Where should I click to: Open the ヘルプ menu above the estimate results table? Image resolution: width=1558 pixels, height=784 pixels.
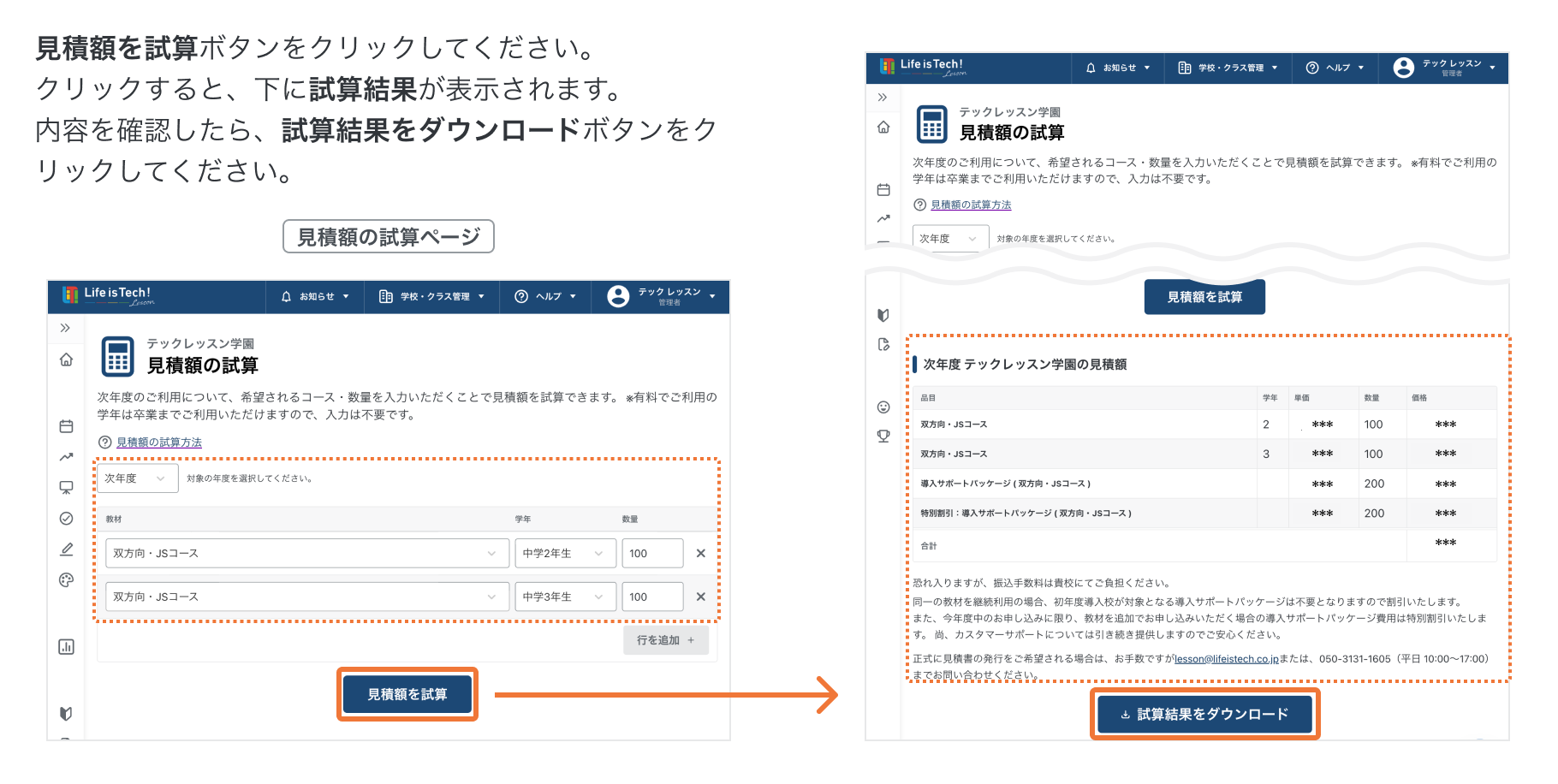[1335, 68]
